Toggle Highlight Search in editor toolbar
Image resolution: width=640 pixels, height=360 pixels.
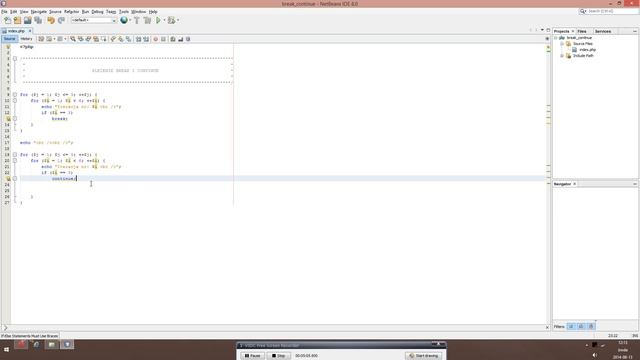pos(96,39)
